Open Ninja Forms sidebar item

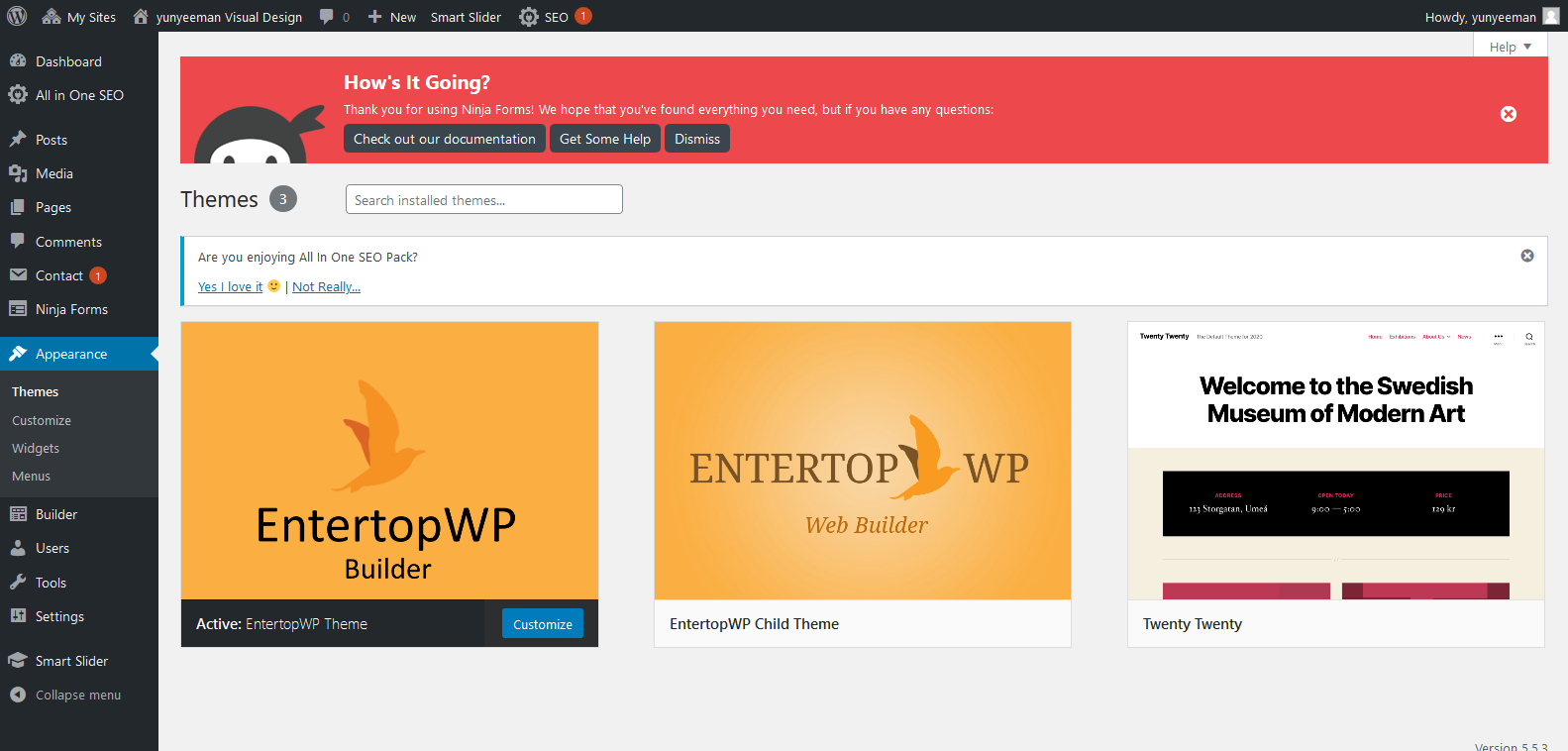click(x=79, y=309)
